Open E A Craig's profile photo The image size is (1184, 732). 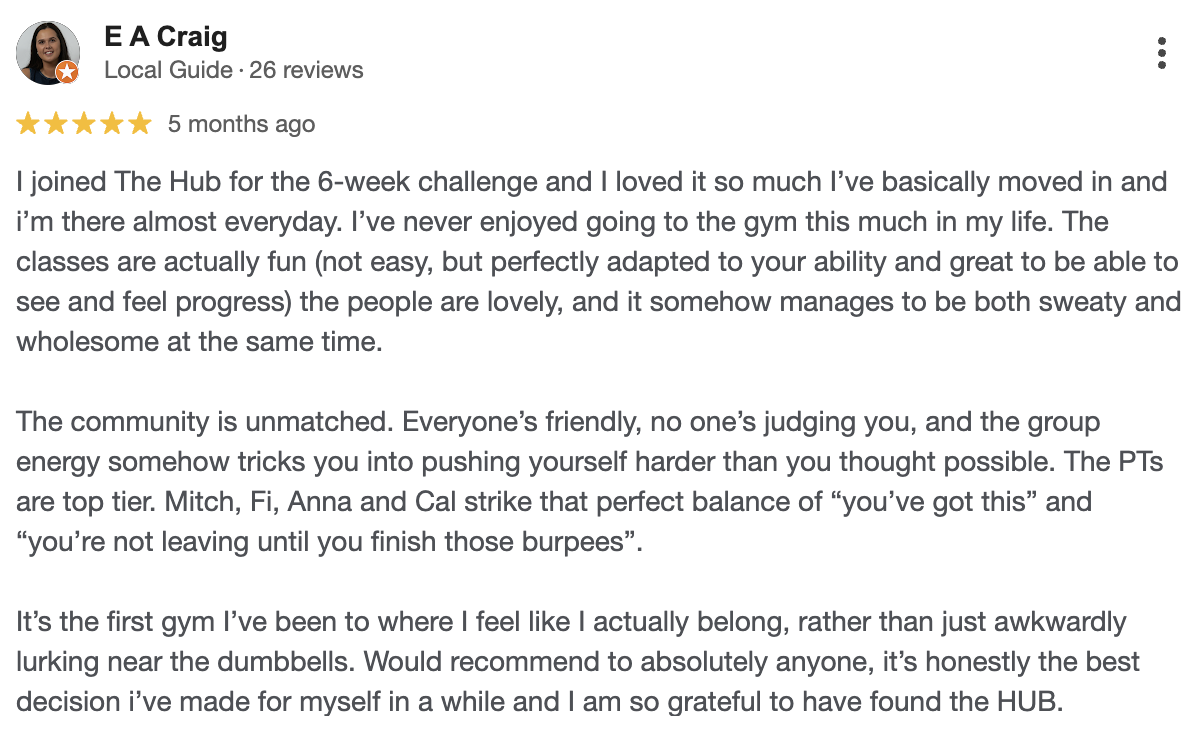(x=47, y=52)
